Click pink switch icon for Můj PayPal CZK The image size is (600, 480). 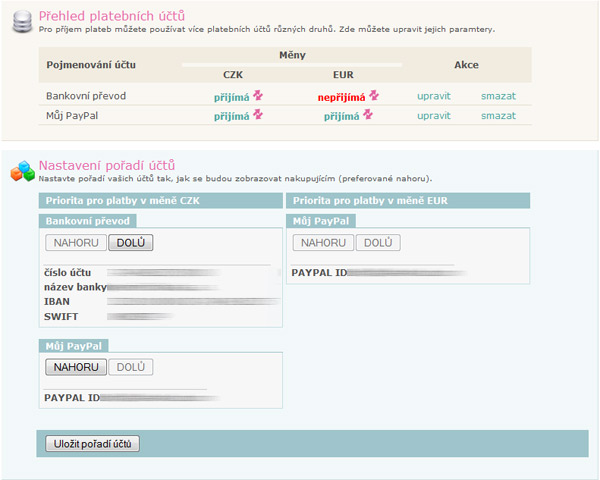257,115
